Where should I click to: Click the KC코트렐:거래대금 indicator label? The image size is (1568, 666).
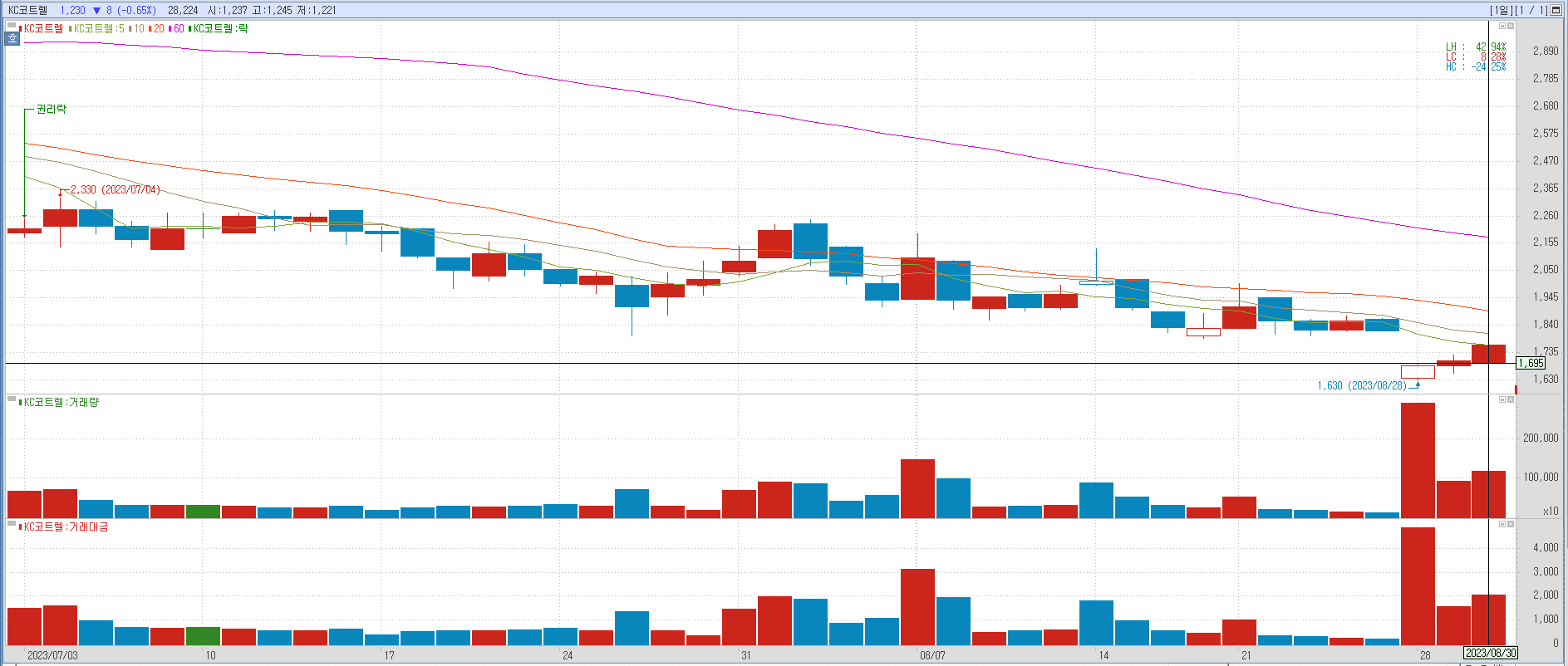(x=66, y=526)
